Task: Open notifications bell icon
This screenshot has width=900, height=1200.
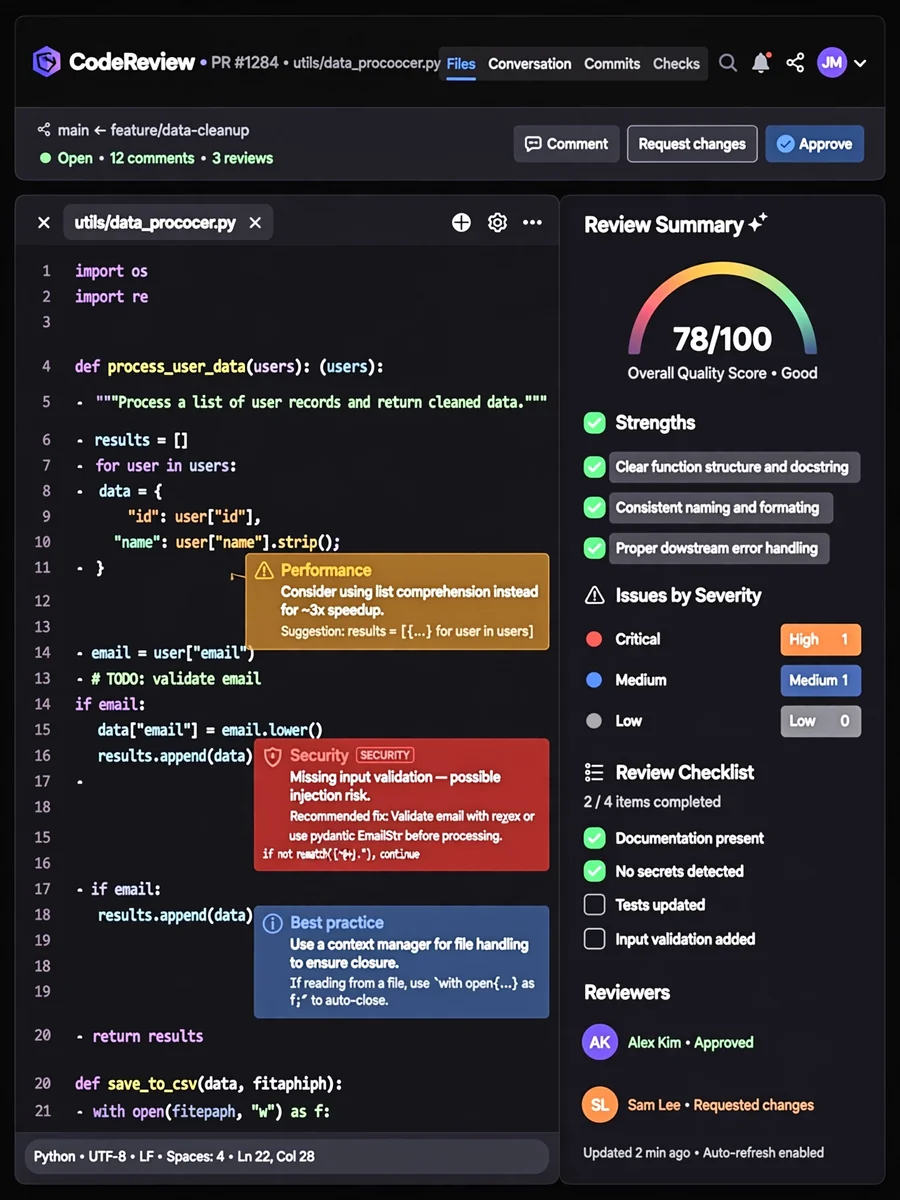Action: tap(761, 63)
